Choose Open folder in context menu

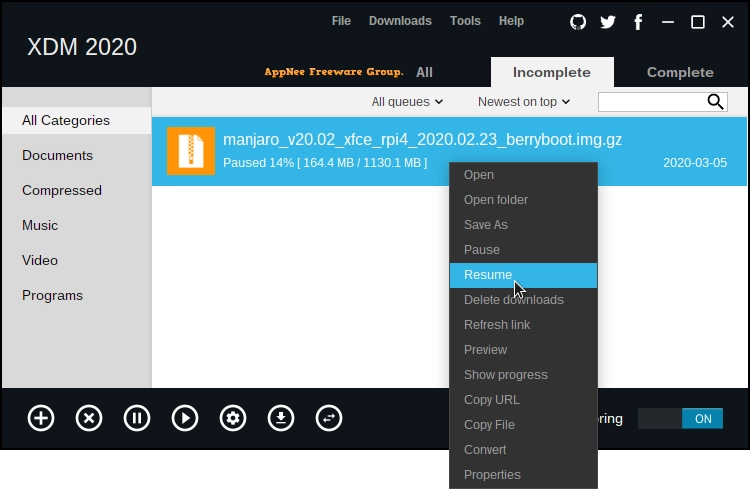(523, 200)
